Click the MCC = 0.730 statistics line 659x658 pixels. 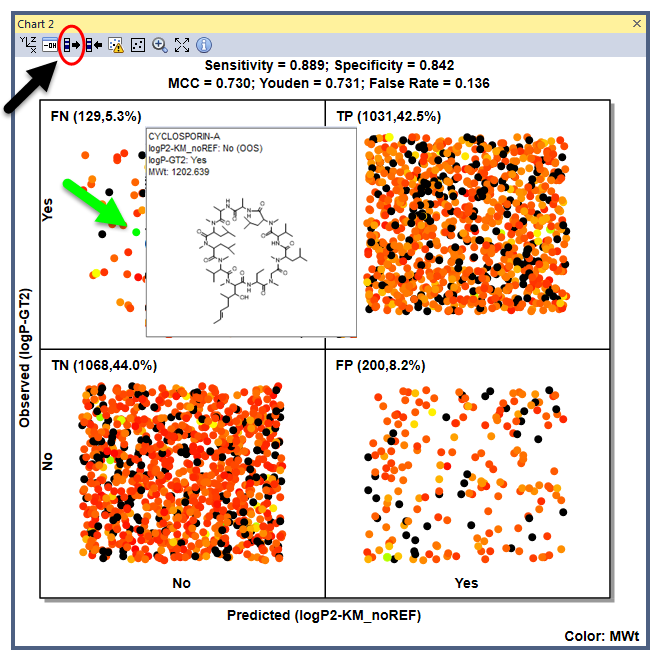(329, 83)
